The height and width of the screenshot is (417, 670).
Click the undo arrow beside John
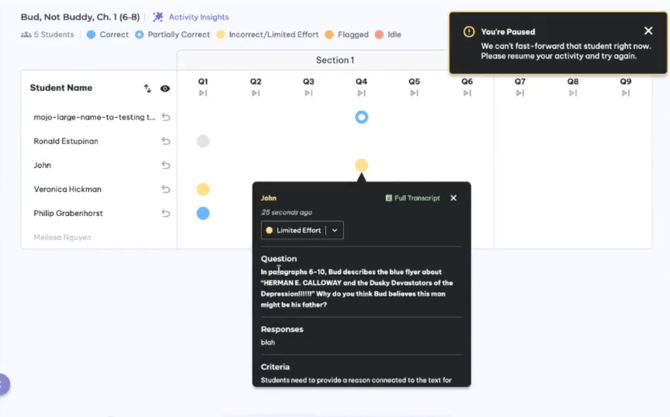166,165
